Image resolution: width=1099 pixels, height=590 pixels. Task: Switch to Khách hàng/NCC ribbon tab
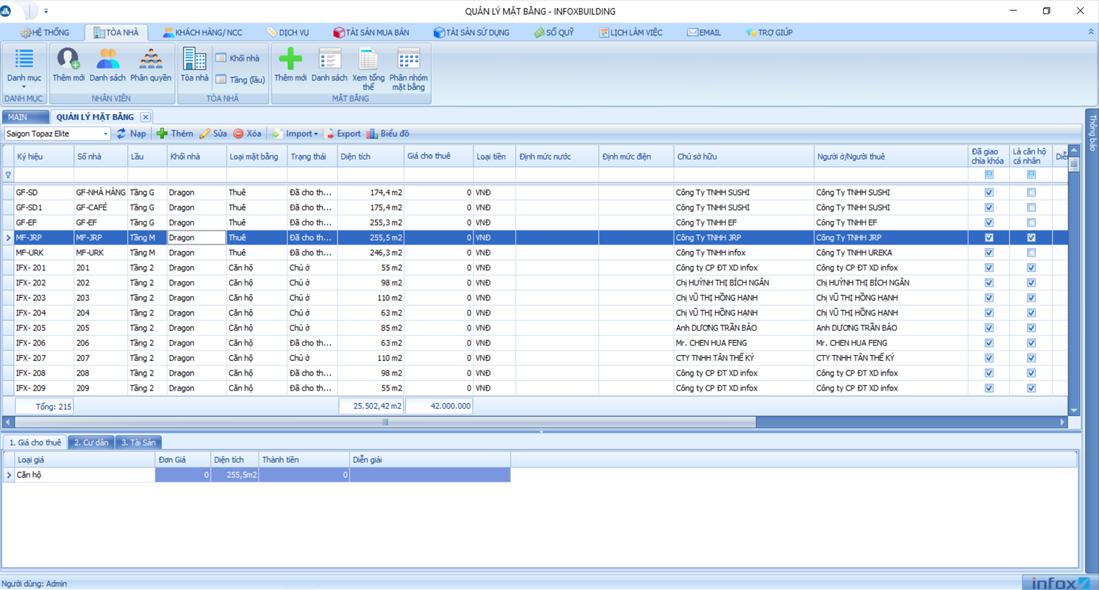pos(203,32)
